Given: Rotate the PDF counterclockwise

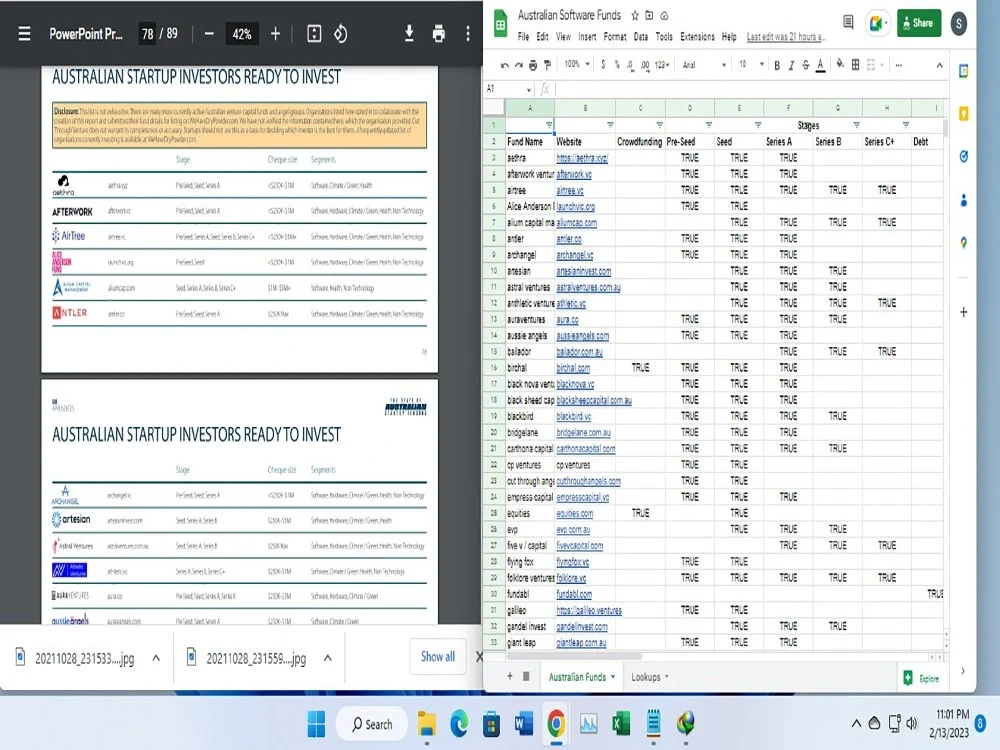Looking at the screenshot, I should click(341, 34).
